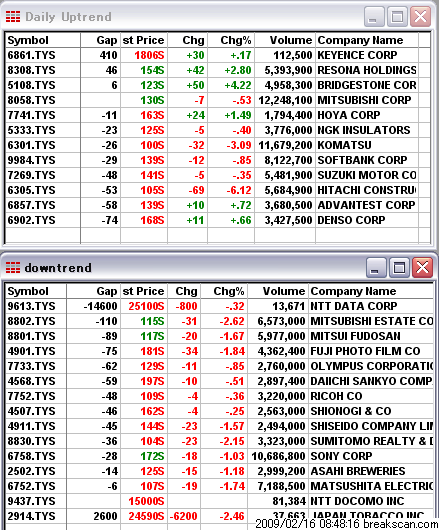Viewport: 439px width, 530px height.
Task: Select symbol 6752.TYS
Action: pos(31,486)
